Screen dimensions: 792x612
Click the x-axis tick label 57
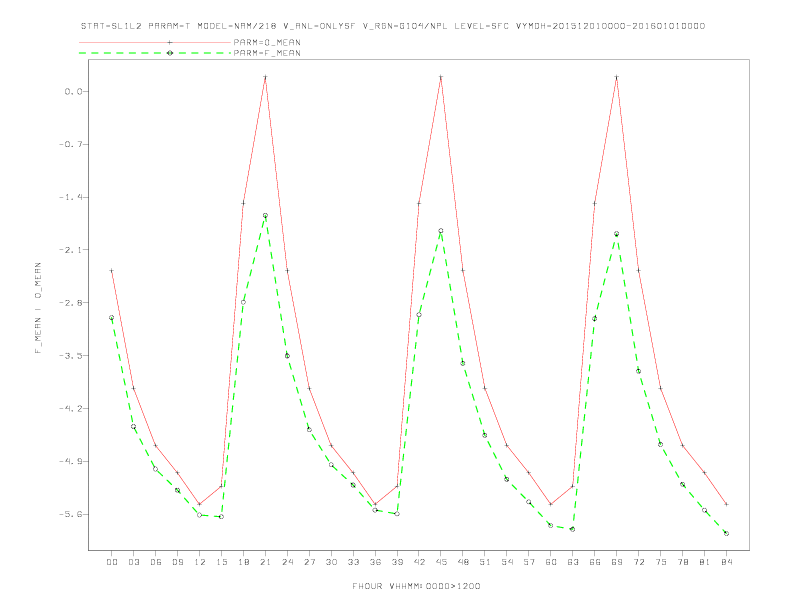(x=529, y=562)
